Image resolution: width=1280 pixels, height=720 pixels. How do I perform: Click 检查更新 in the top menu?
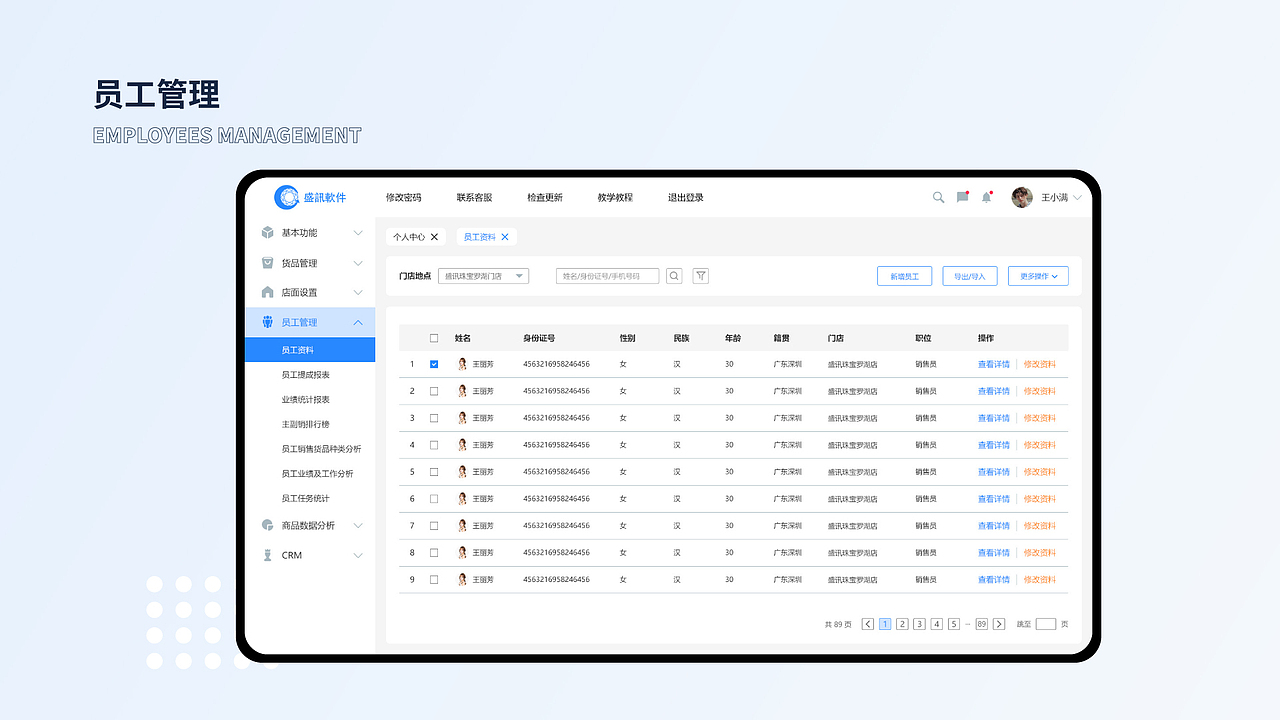click(x=545, y=198)
